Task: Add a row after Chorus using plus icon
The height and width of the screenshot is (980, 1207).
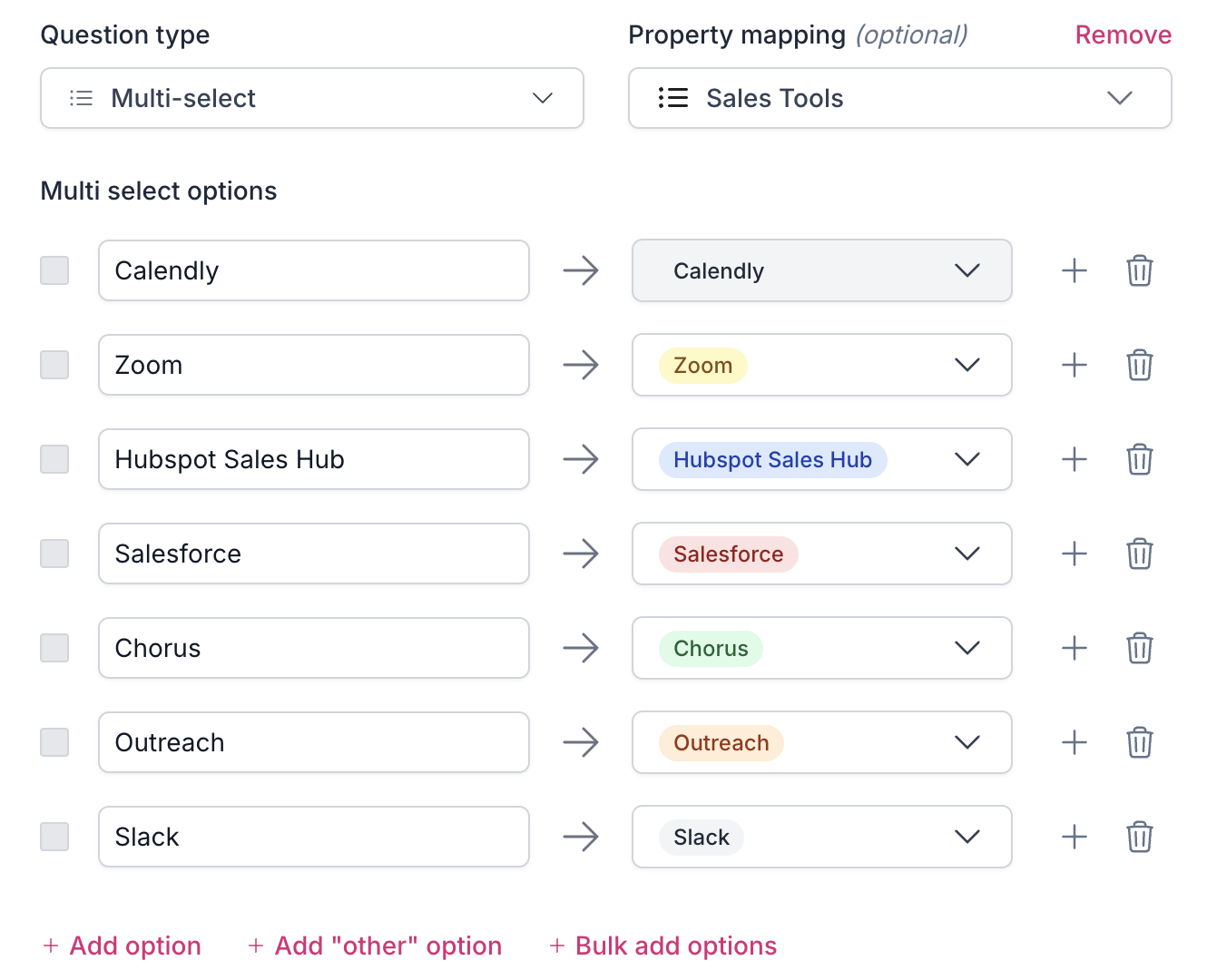Action: [x=1075, y=648]
